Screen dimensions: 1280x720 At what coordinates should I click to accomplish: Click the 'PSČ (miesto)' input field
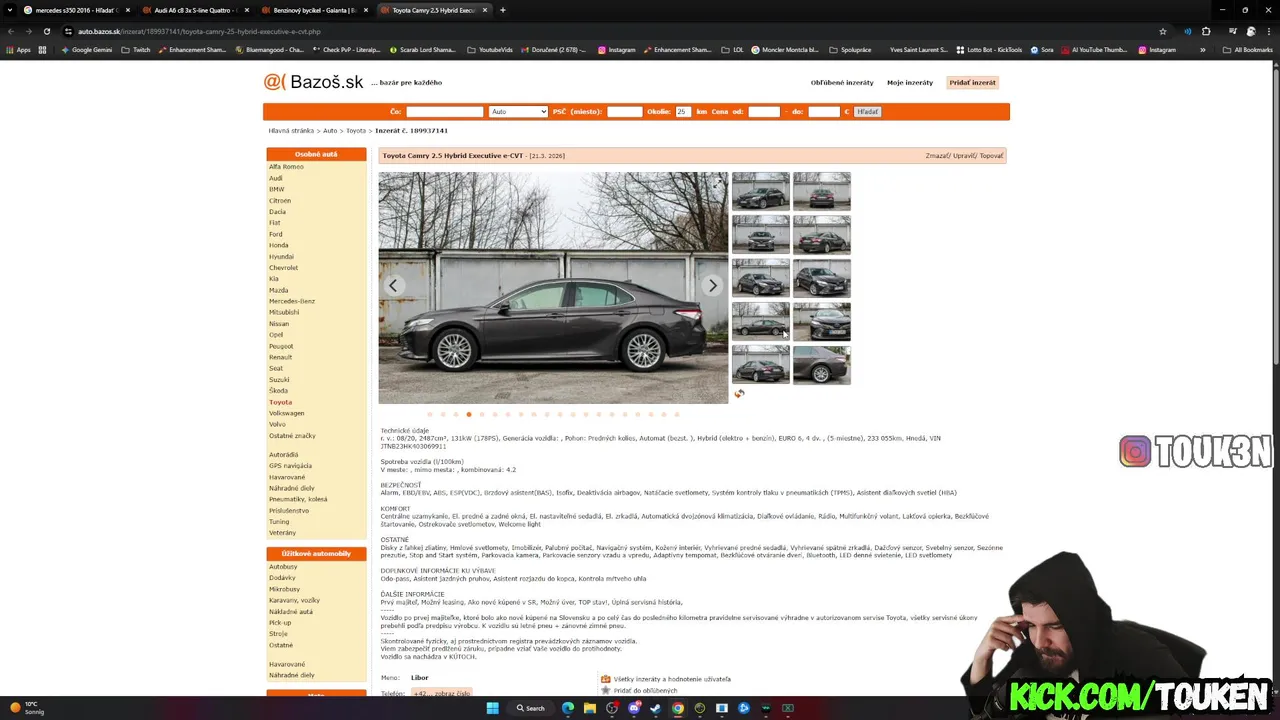[625, 112]
